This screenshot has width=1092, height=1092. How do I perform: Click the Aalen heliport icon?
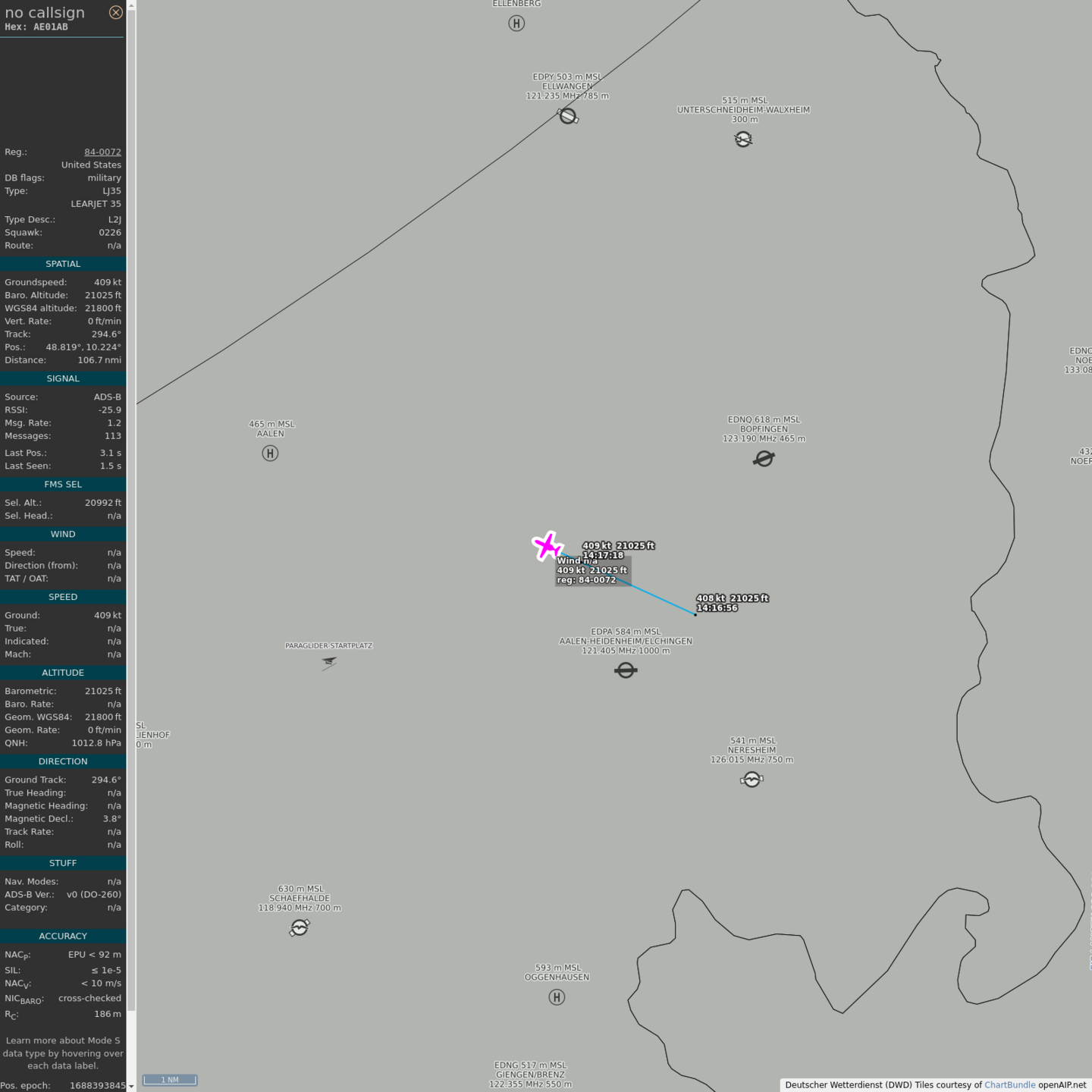coord(270,453)
